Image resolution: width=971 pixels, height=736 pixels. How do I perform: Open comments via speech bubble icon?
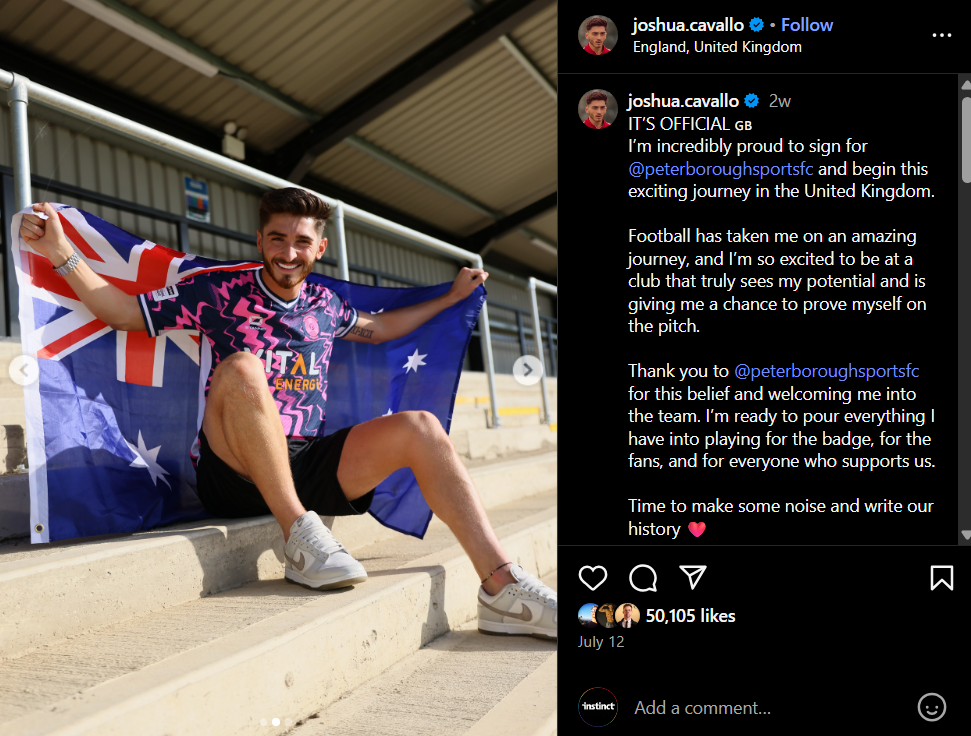coord(643,578)
